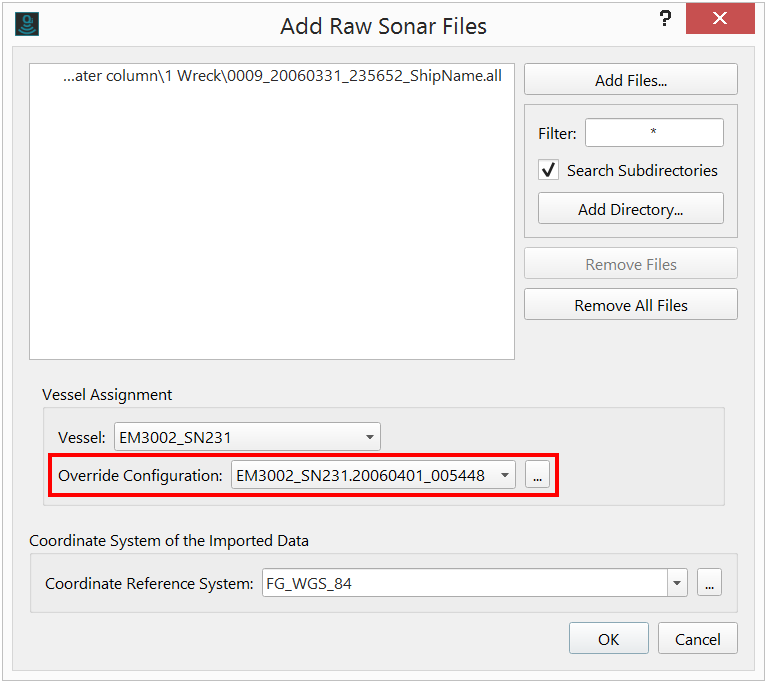Confirm the dialog with OK

pyautogui.click(x=608, y=639)
